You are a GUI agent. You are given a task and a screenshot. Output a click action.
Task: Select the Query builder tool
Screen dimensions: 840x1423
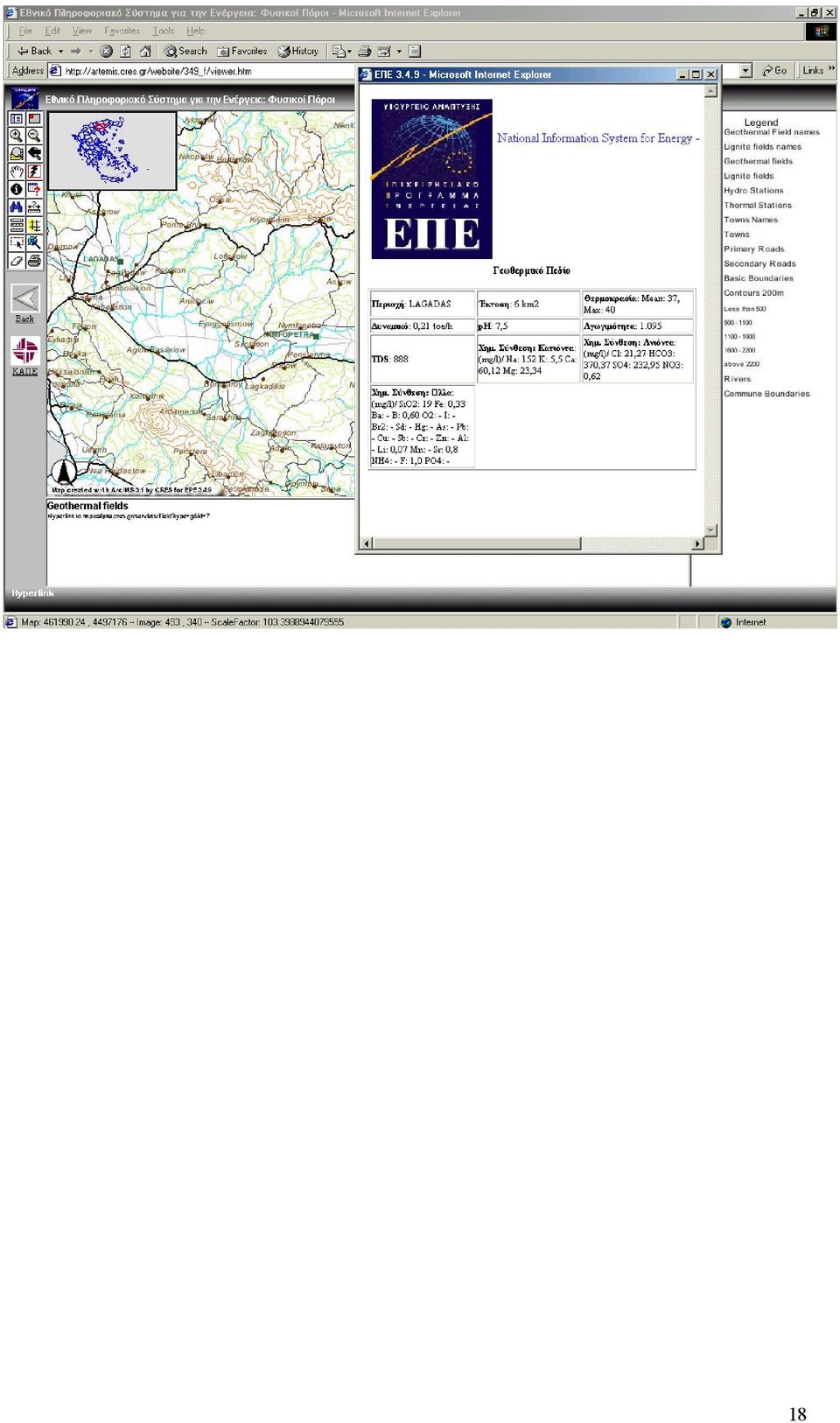[34, 189]
